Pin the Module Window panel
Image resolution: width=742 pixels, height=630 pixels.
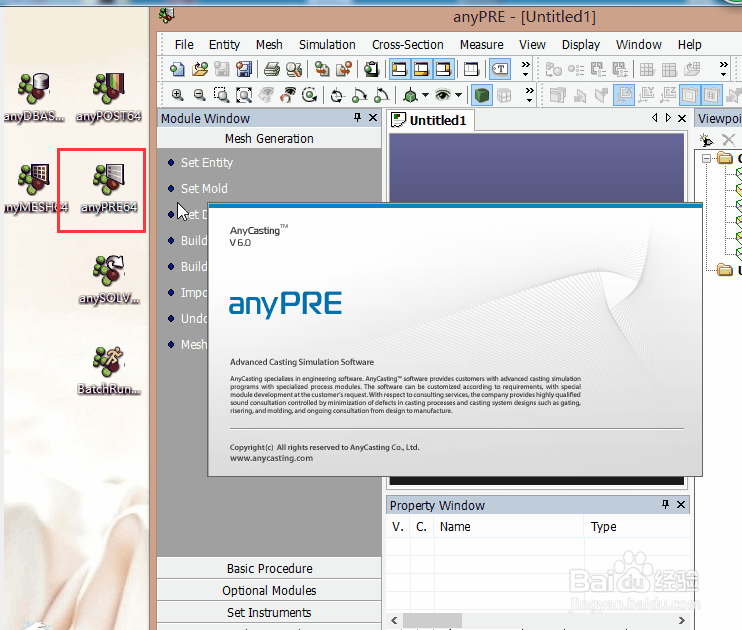click(357, 117)
